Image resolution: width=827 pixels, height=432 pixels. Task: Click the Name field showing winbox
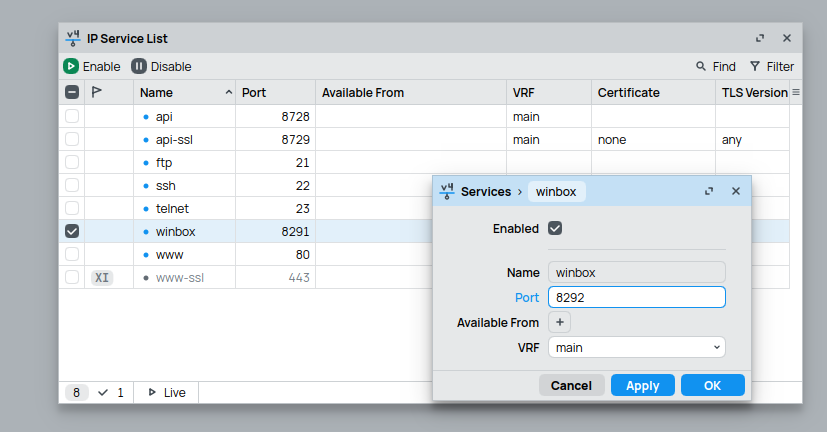pyautogui.click(x=637, y=272)
